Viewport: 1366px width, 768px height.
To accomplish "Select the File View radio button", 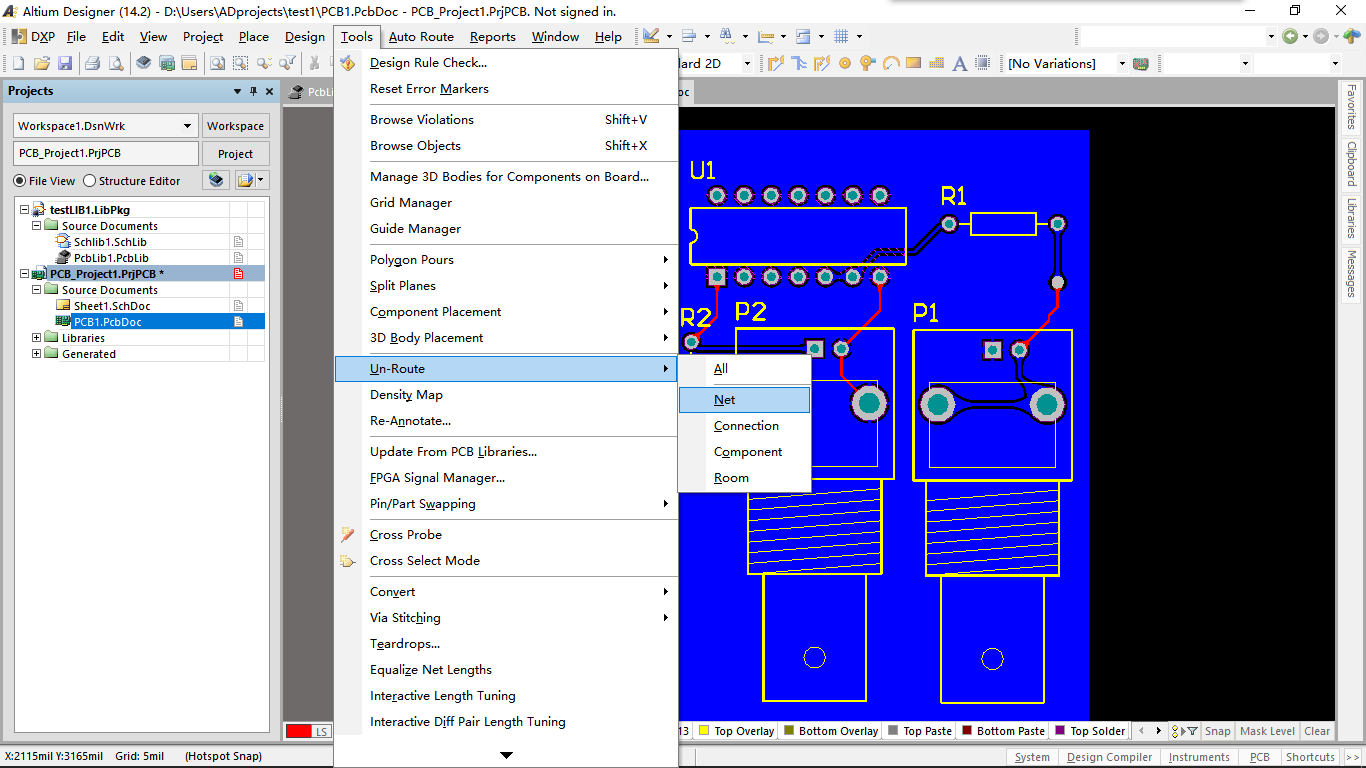I will (19, 181).
